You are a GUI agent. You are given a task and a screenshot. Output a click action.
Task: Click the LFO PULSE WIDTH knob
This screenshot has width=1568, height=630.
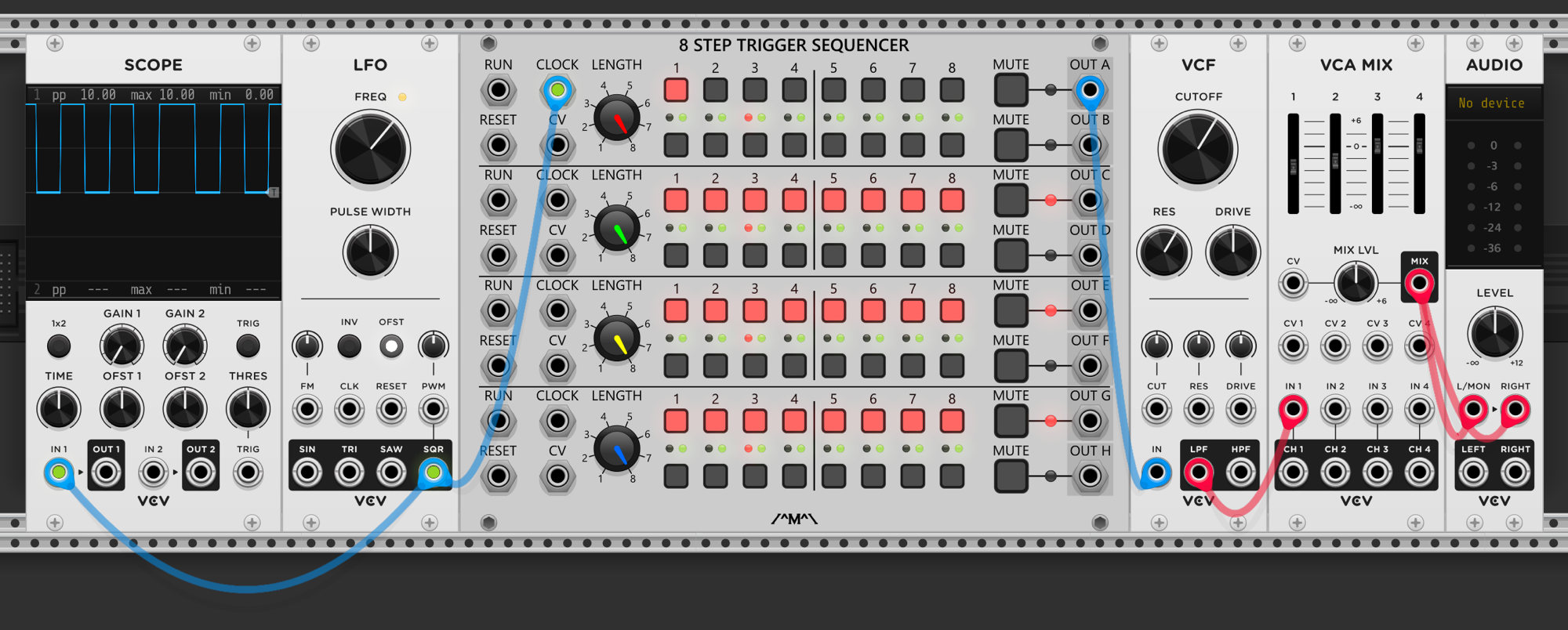click(371, 252)
